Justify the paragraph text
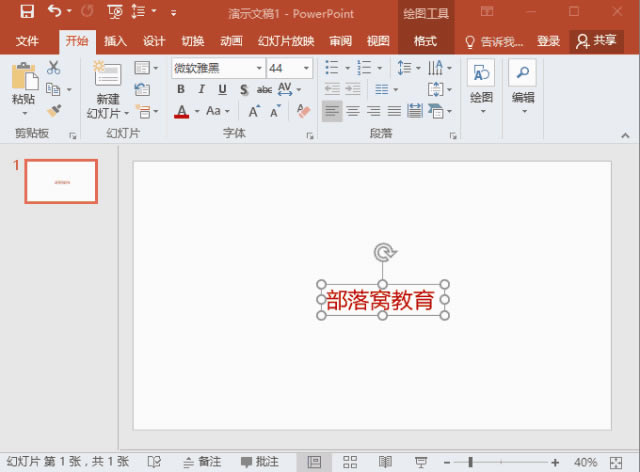The image size is (640, 472). point(394,111)
